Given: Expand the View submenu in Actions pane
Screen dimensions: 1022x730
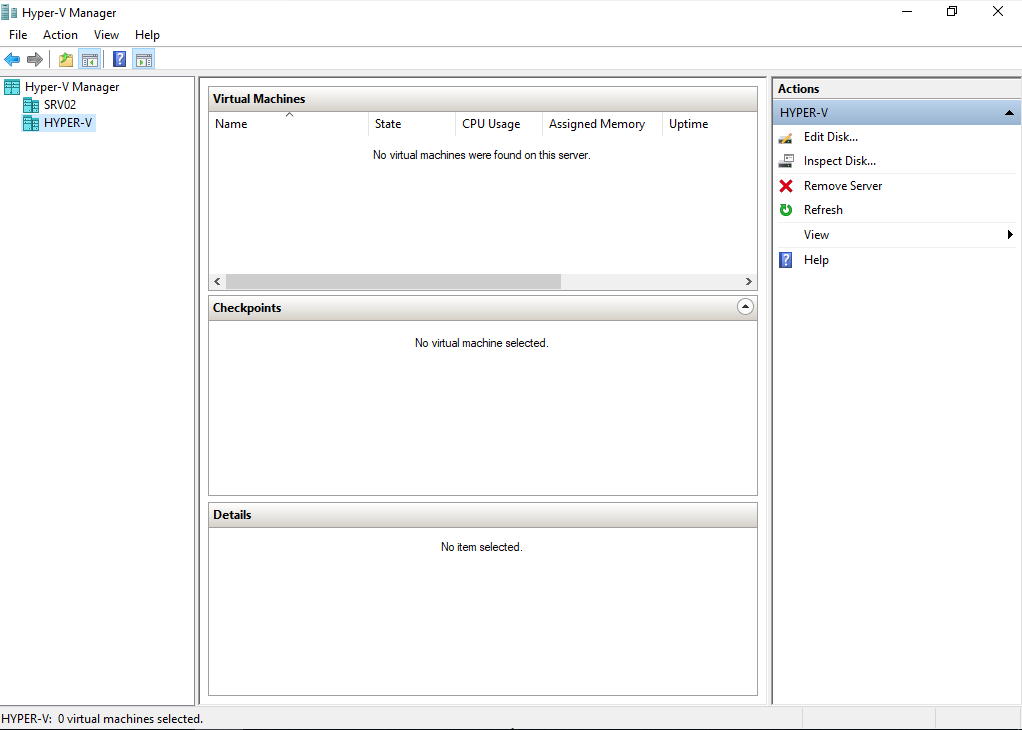Looking at the screenshot, I should pos(816,234).
